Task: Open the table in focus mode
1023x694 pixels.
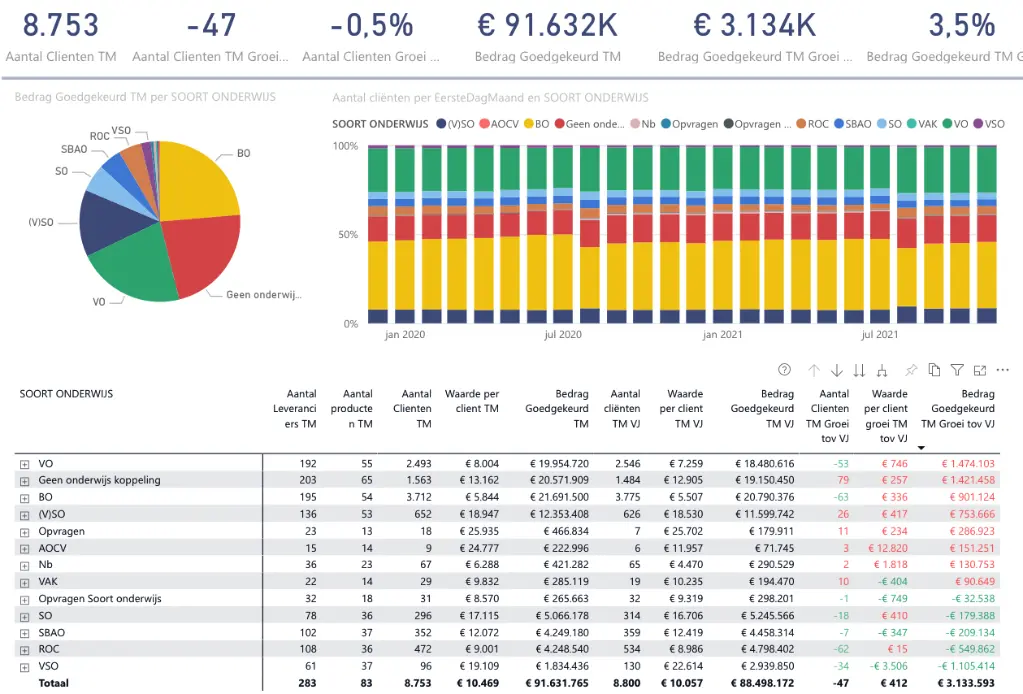Action: 980,370
